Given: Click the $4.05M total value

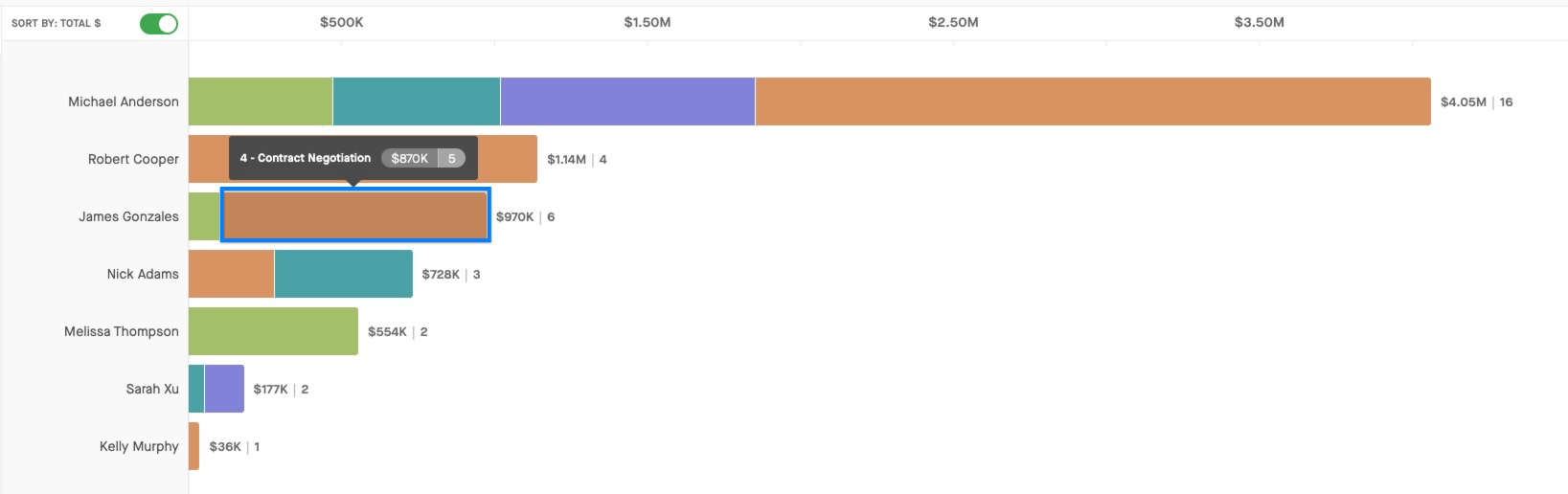Looking at the screenshot, I should coord(1464,101).
